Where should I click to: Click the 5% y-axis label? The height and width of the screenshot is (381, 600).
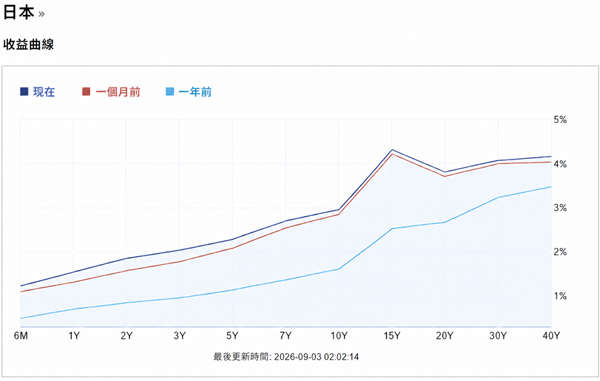[560, 120]
